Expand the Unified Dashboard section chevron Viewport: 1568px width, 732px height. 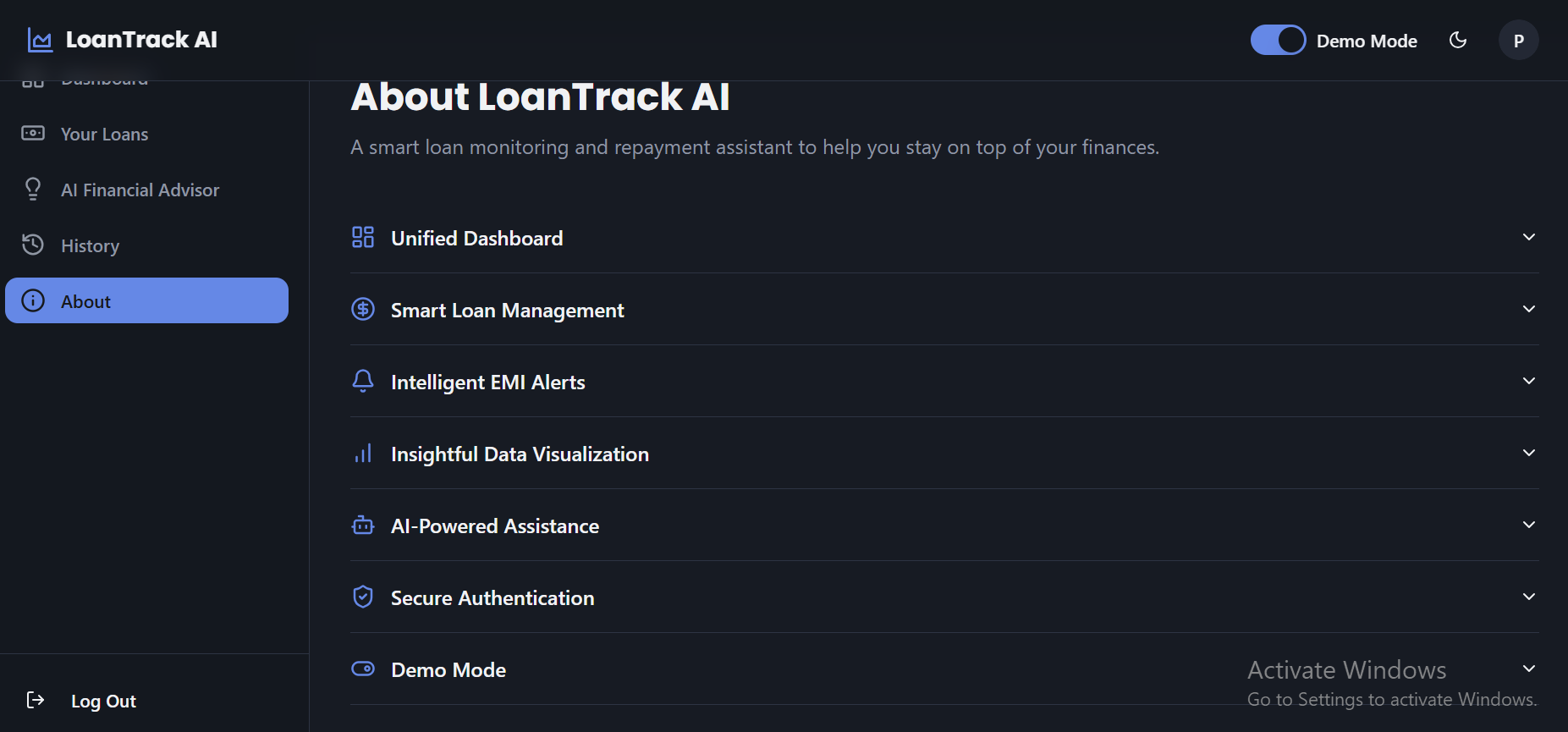(1528, 237)
